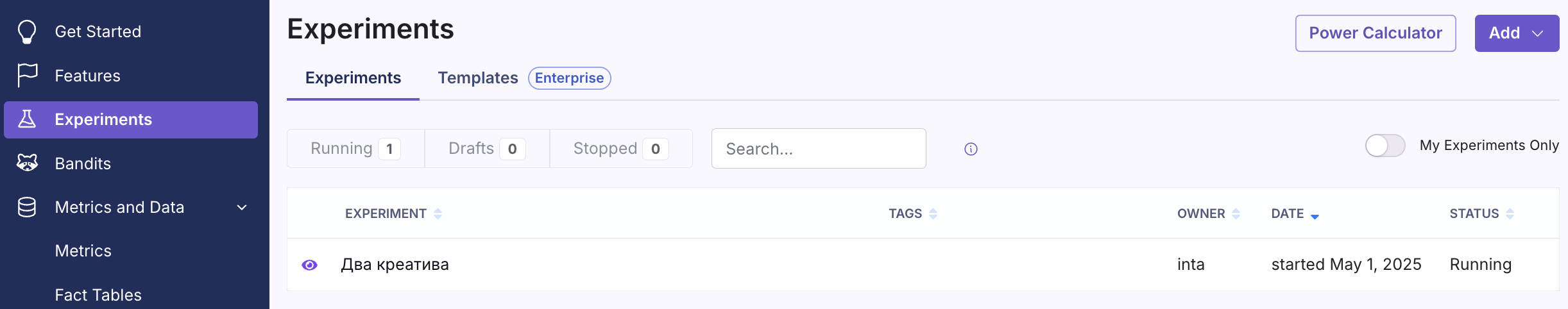Sort the table by Tags column arrows
The height and width of the screenshot is (309, 1568).
point(933,214)
